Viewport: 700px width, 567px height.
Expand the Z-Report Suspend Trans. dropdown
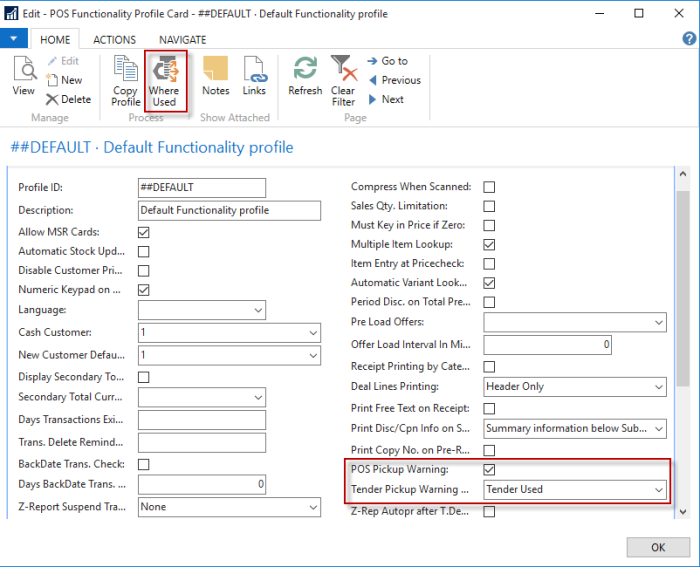point(311,507)
